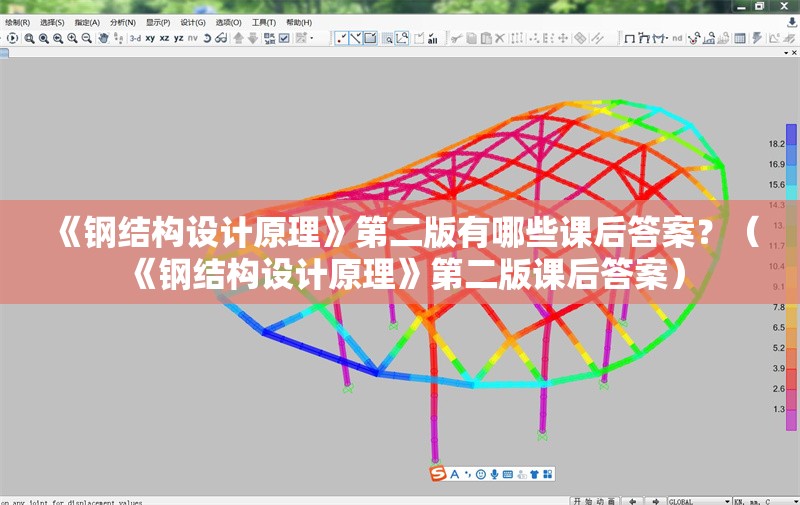Click the Sogou toolbox grid icon

547,474
